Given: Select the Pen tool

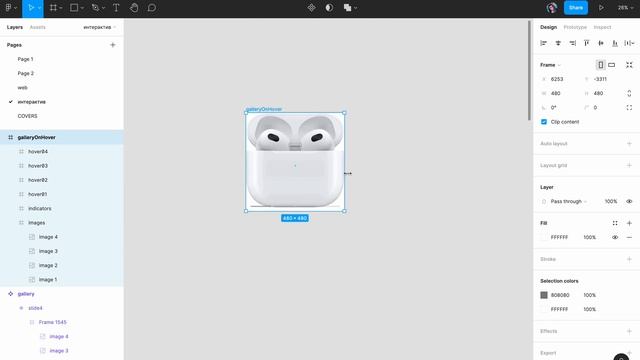Looking at the screenshot, I should pos(95,8).
